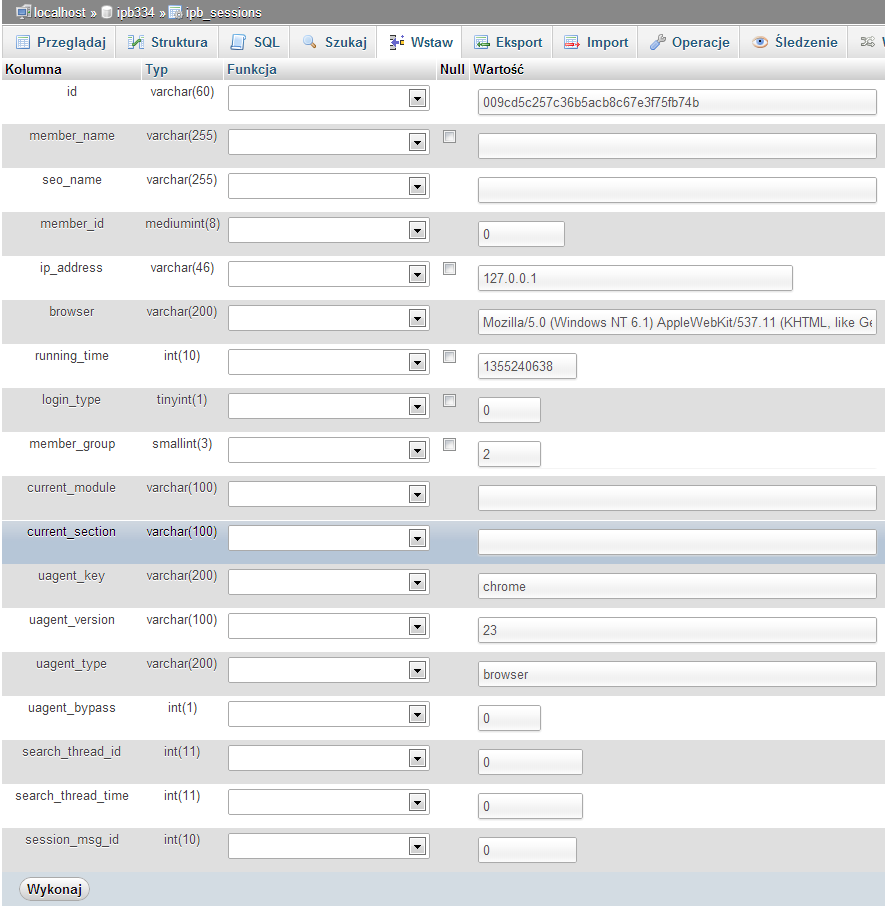Switch to the Wstaw tab
885x910 pixels.
(x=420, y=43)
